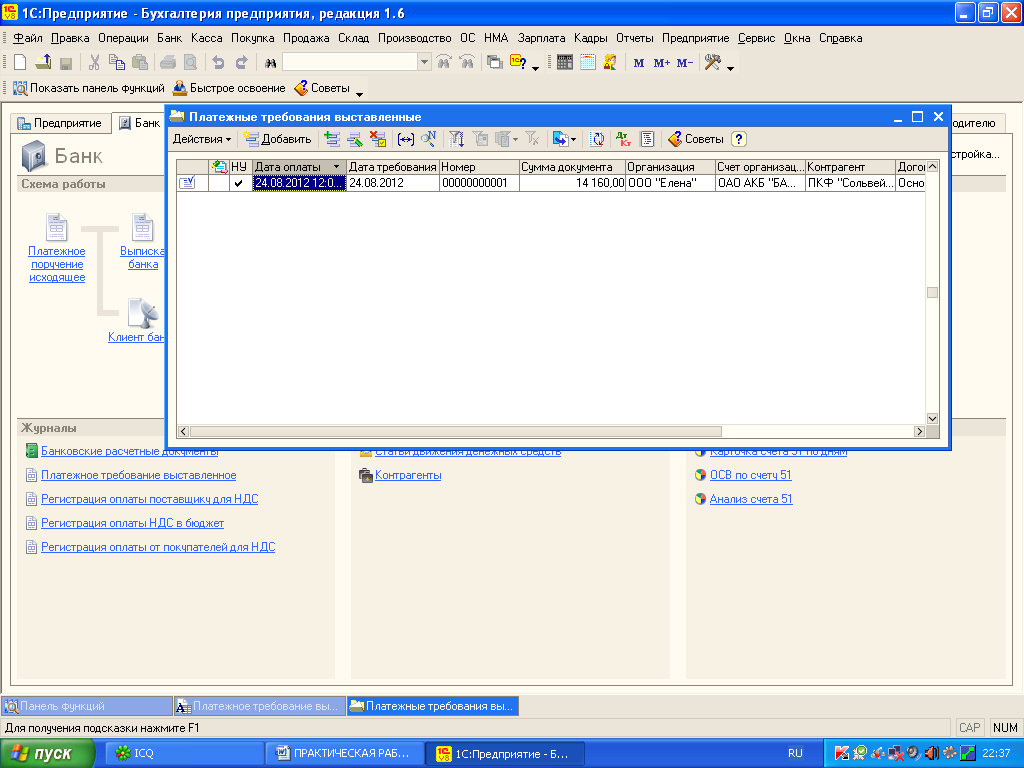Click the 1C help question icon
Viewport: 1024px width, 768px height.
518,63
